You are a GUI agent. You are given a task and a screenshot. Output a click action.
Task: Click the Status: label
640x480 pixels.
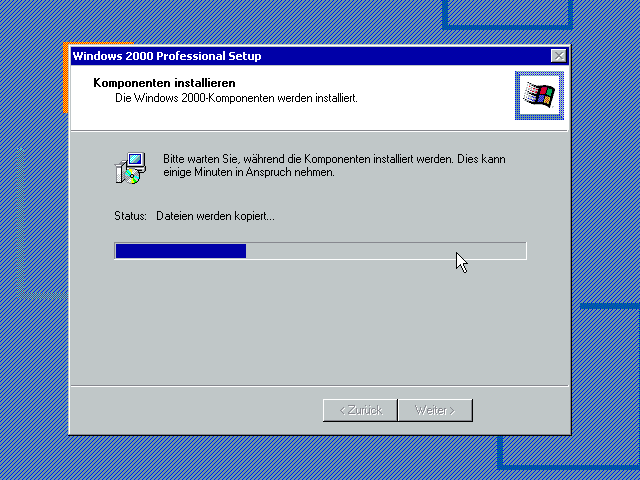click(x=130, y=216)
